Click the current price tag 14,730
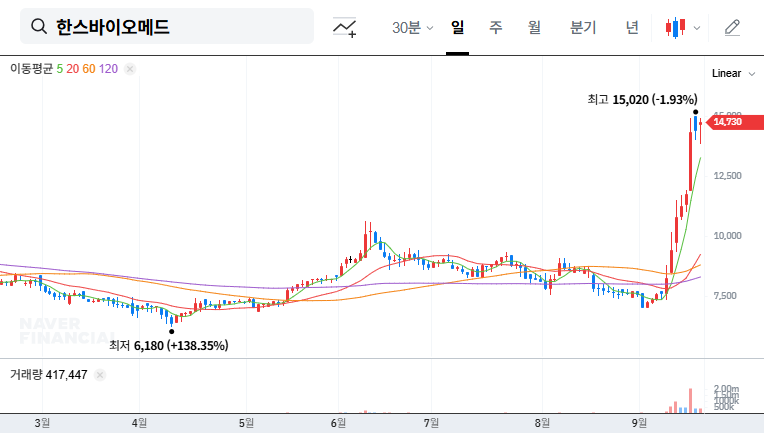The width and height of the screenshot is (764, 433). pos(734,122)
